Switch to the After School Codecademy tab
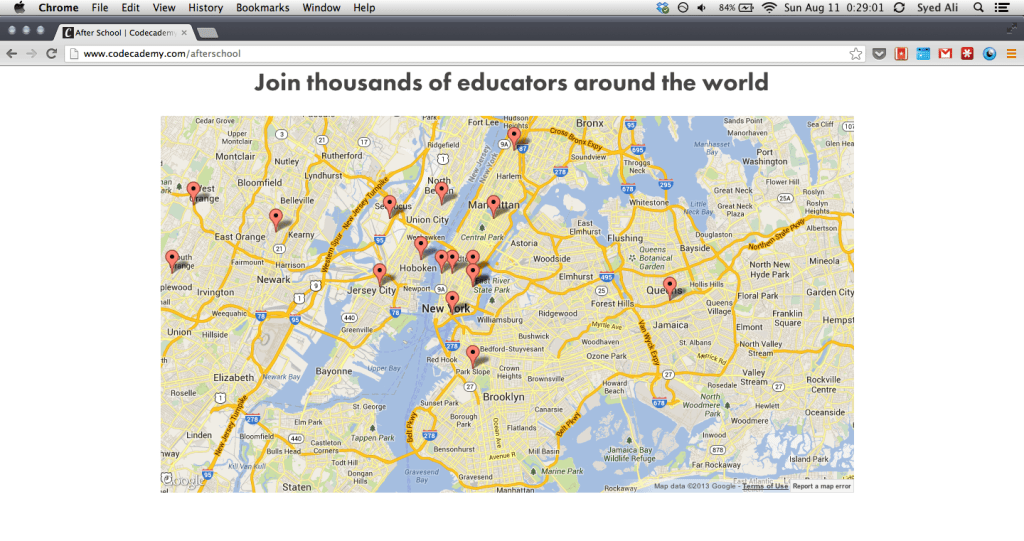Viewport: 1024px width, 541px height. point(124,33)
